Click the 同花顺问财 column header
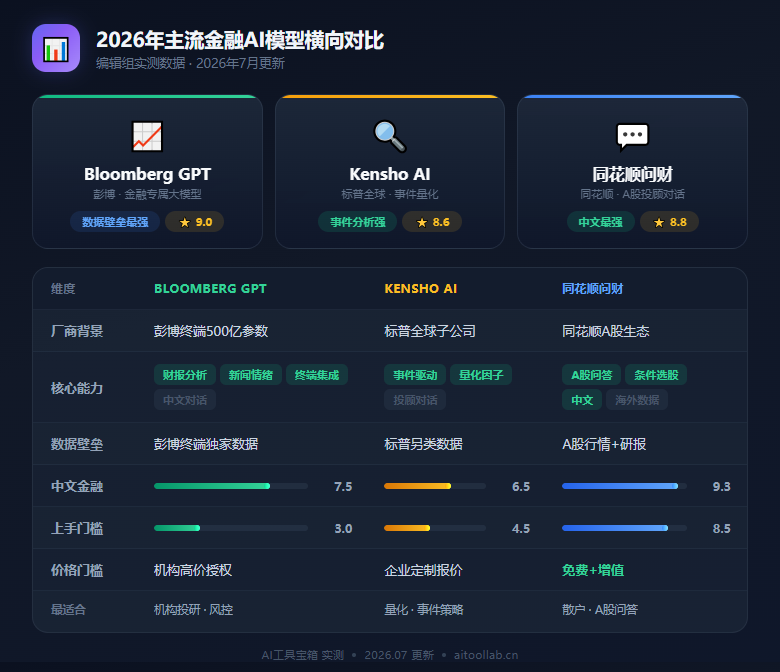 click(x=592, y=288)
